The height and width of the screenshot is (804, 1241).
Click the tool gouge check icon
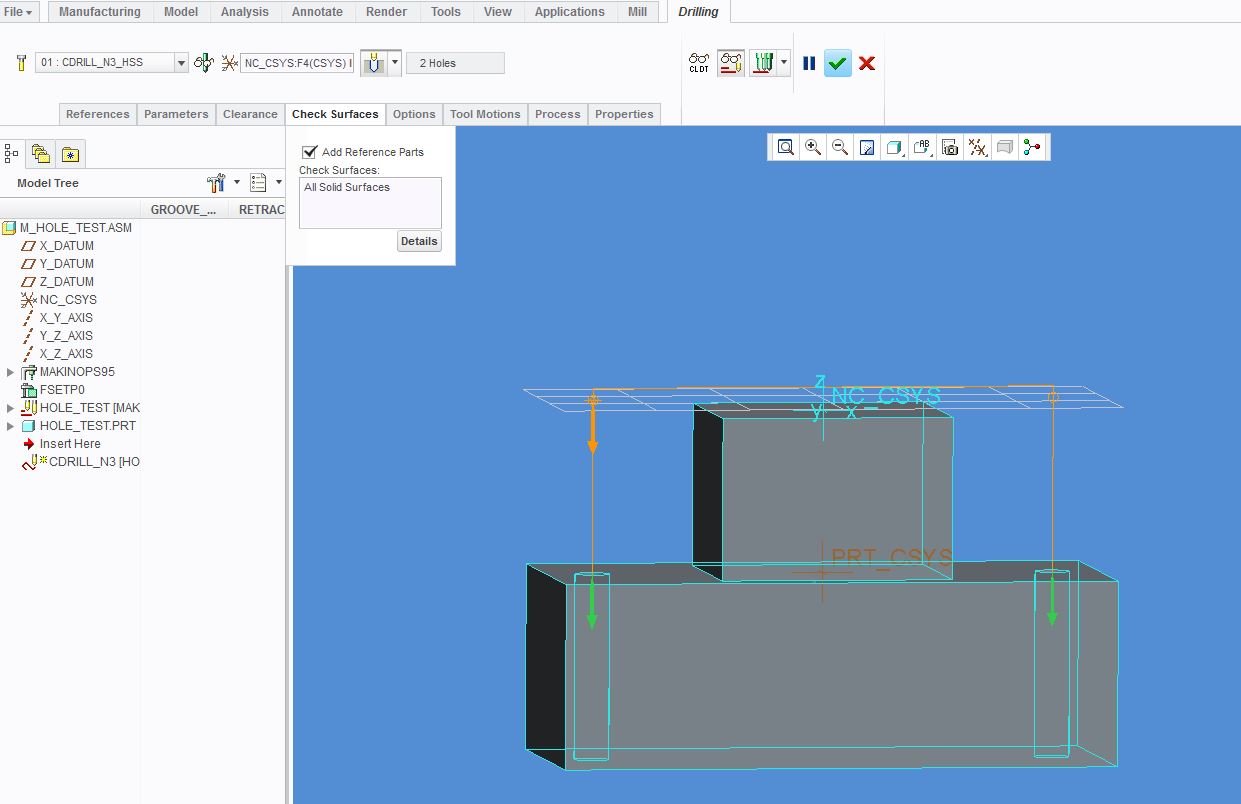pos(763,63)
